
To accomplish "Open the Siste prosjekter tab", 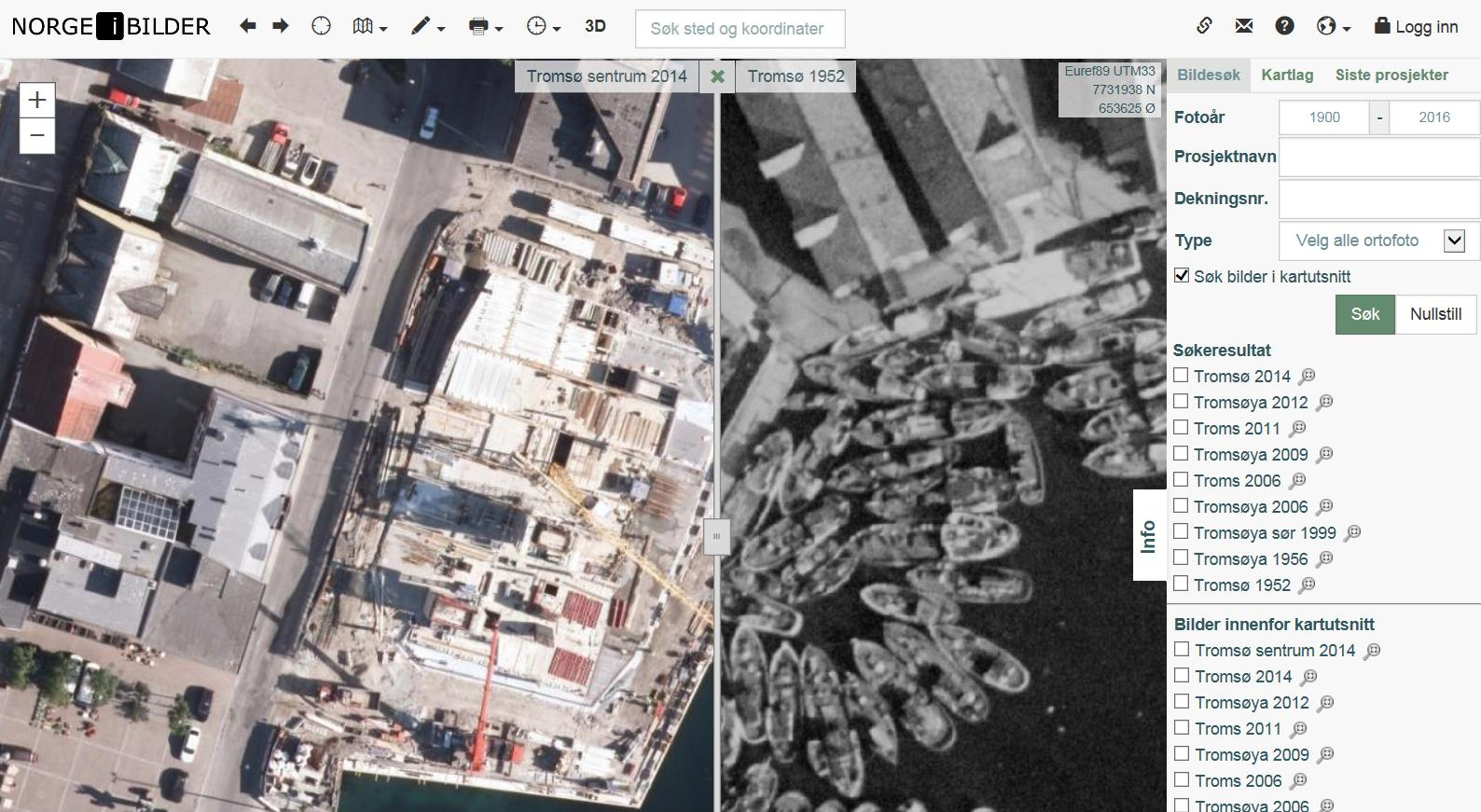I will [1391, 76].
